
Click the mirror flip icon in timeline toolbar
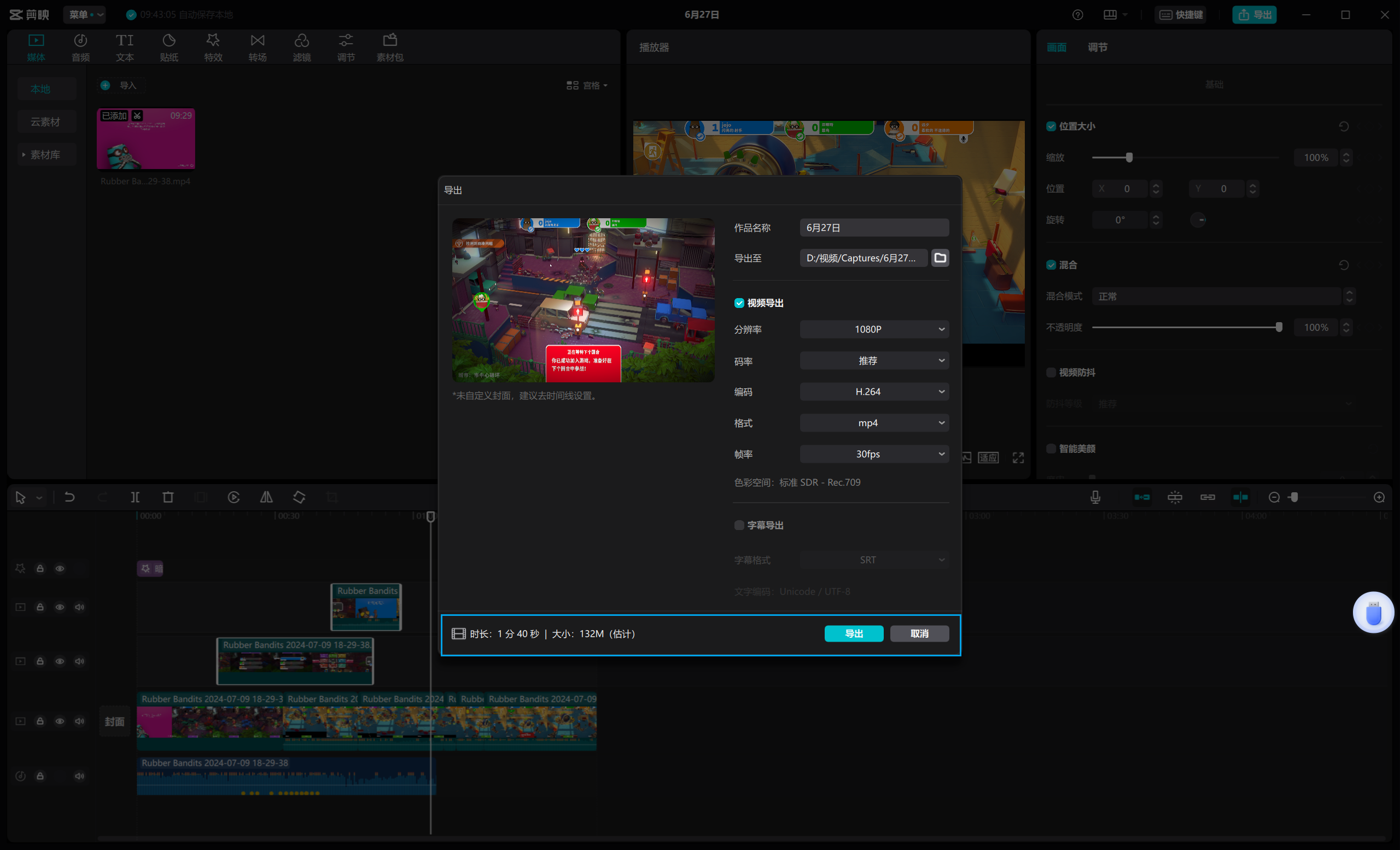(x=266, y=497)
